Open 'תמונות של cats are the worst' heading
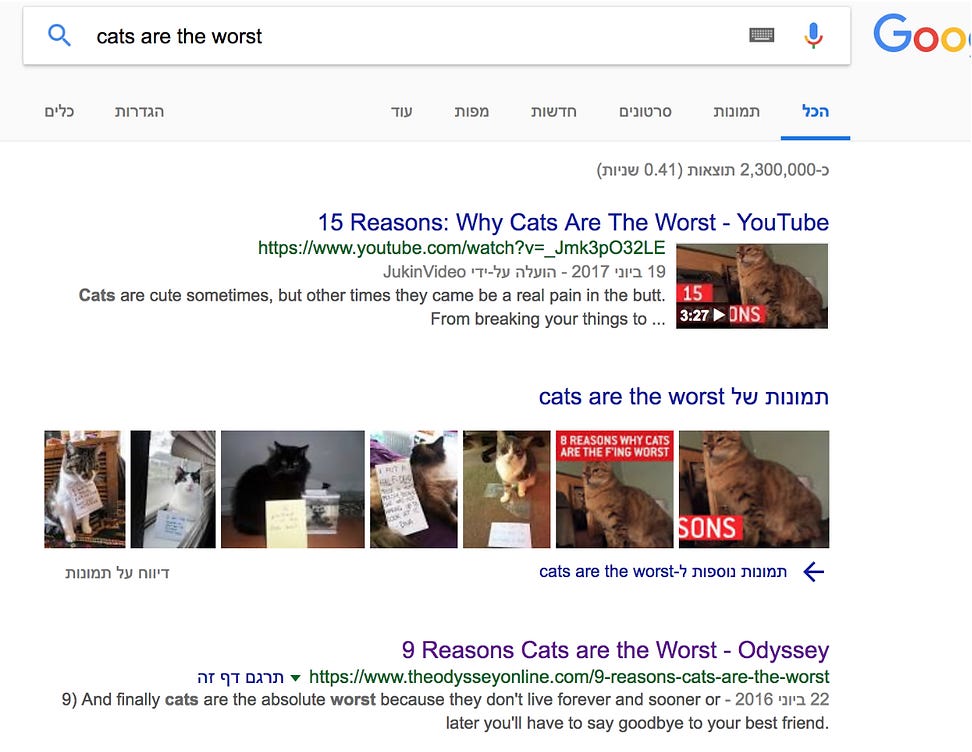Viewport: 972px width, 752px height. pyautogui.click(x=684, y=396)
